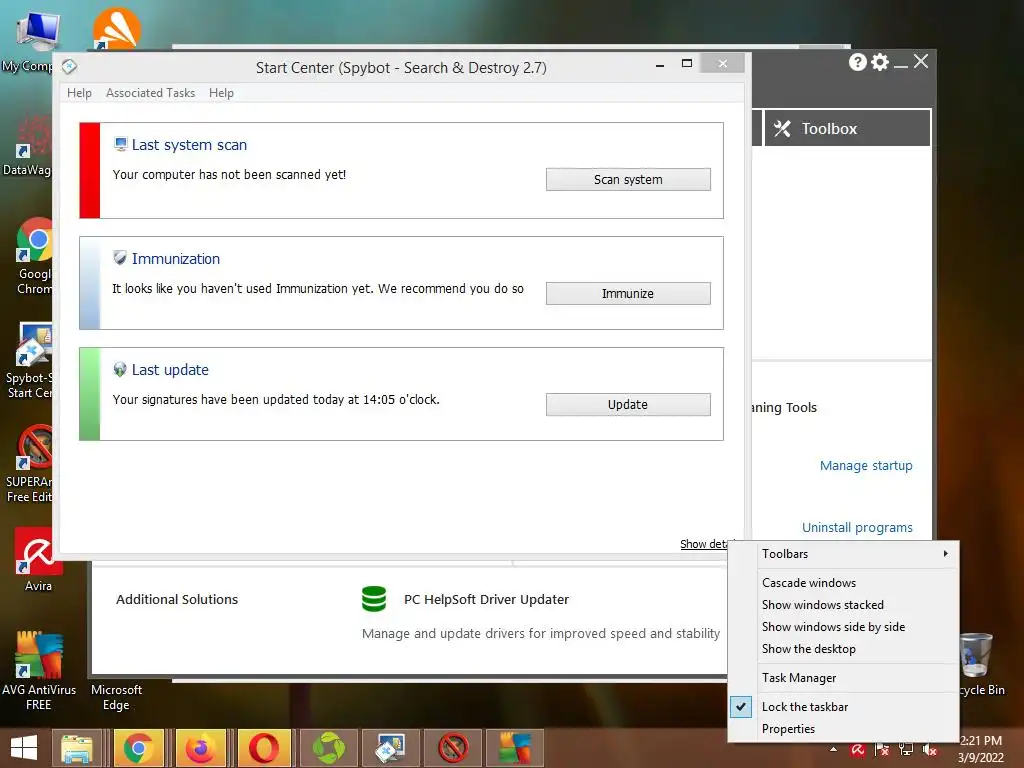
Task: Click the help question mark icon in background window
Action: 857,62
